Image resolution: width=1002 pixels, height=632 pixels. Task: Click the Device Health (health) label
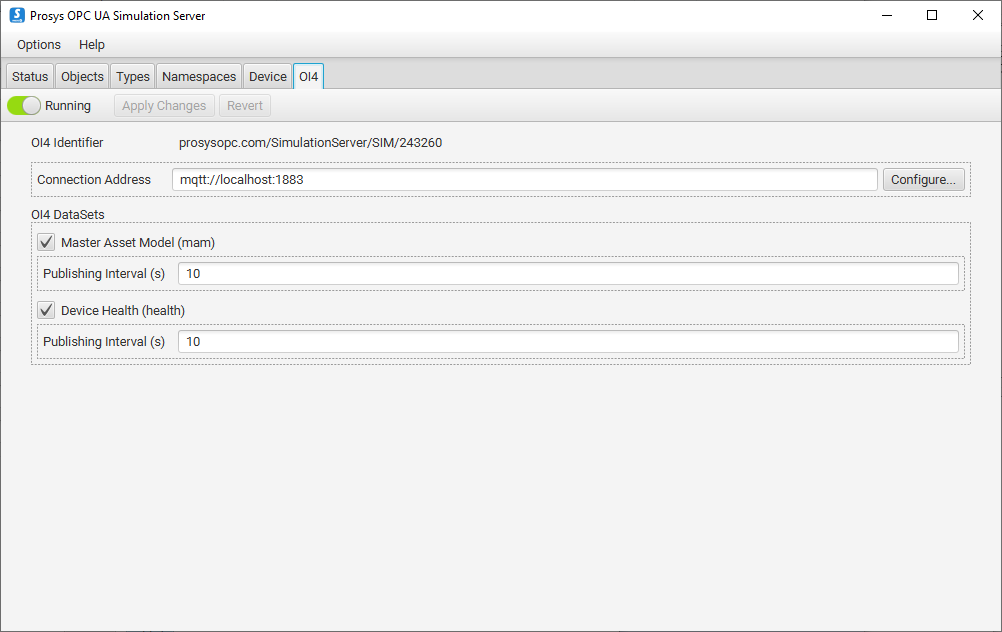(123, 311)
